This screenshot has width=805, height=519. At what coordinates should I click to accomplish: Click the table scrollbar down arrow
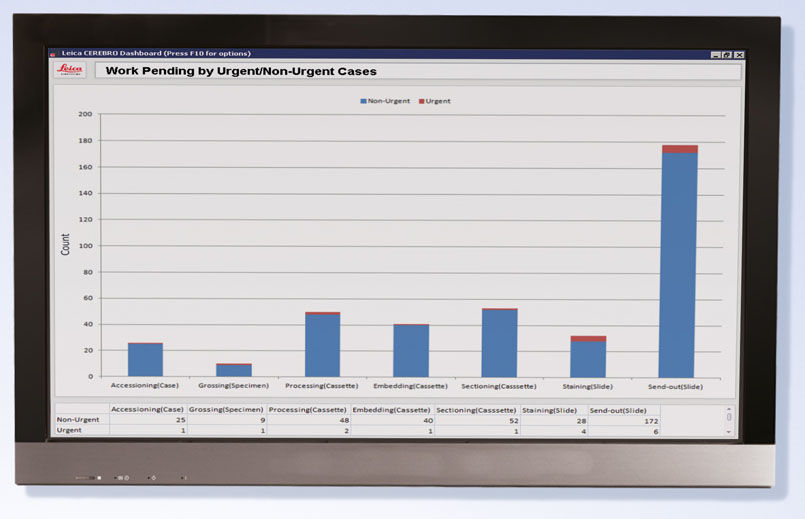point(728,431)
